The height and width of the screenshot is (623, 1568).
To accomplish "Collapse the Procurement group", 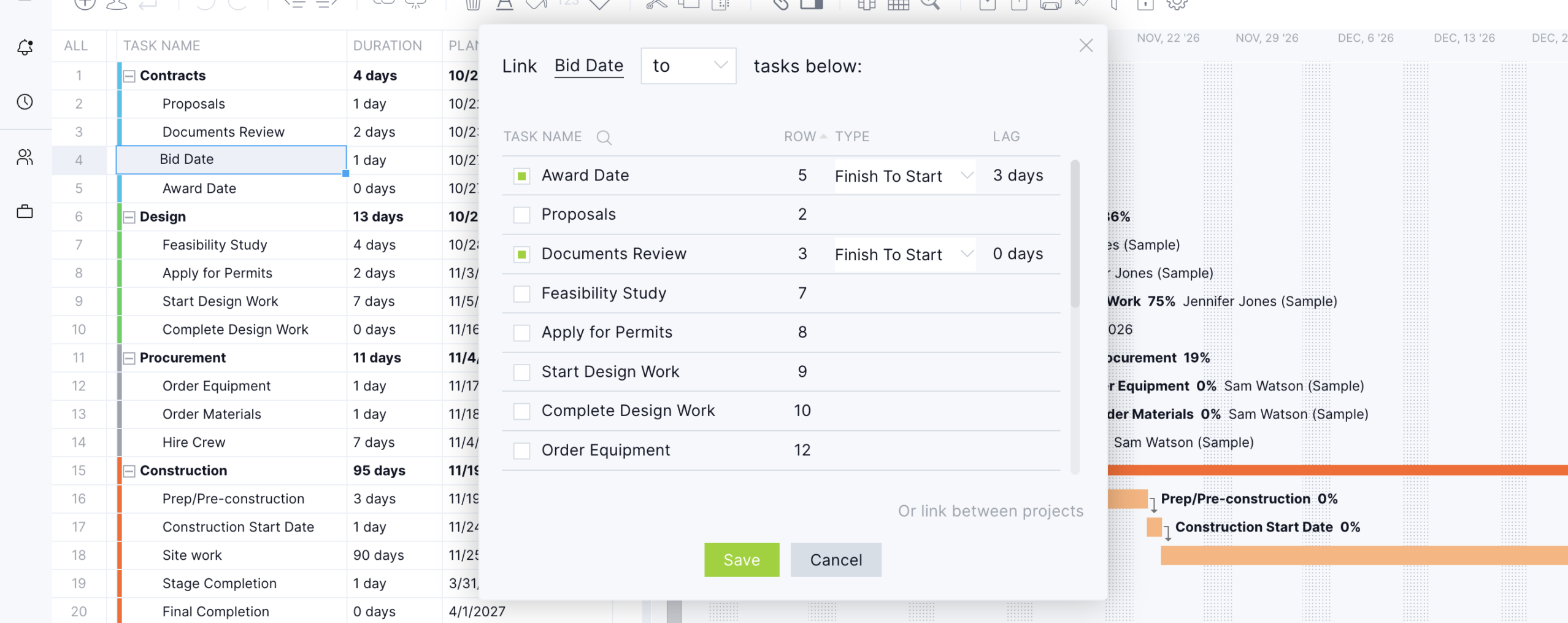I will tap(129, 358).
